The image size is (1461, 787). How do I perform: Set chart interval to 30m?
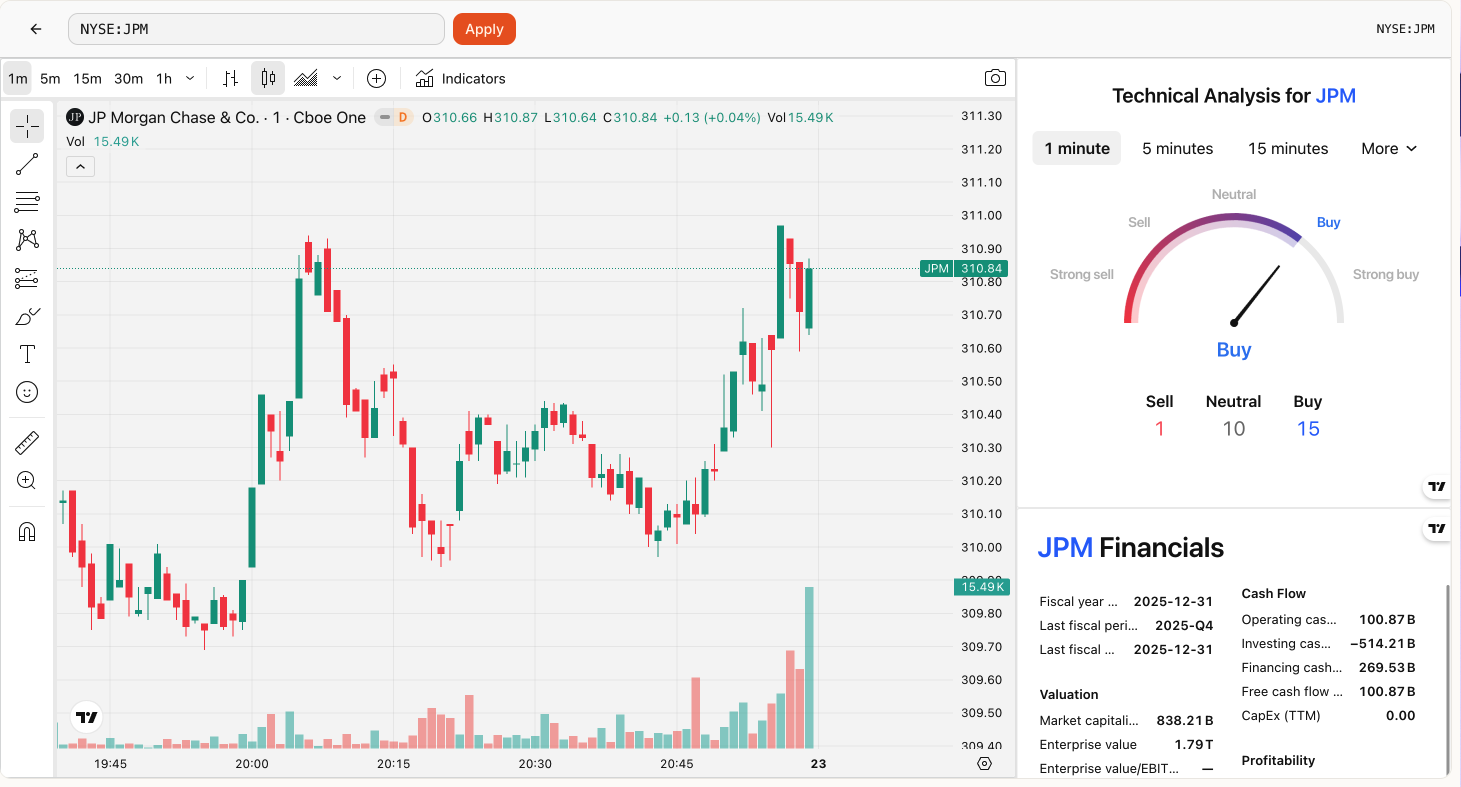128,78
